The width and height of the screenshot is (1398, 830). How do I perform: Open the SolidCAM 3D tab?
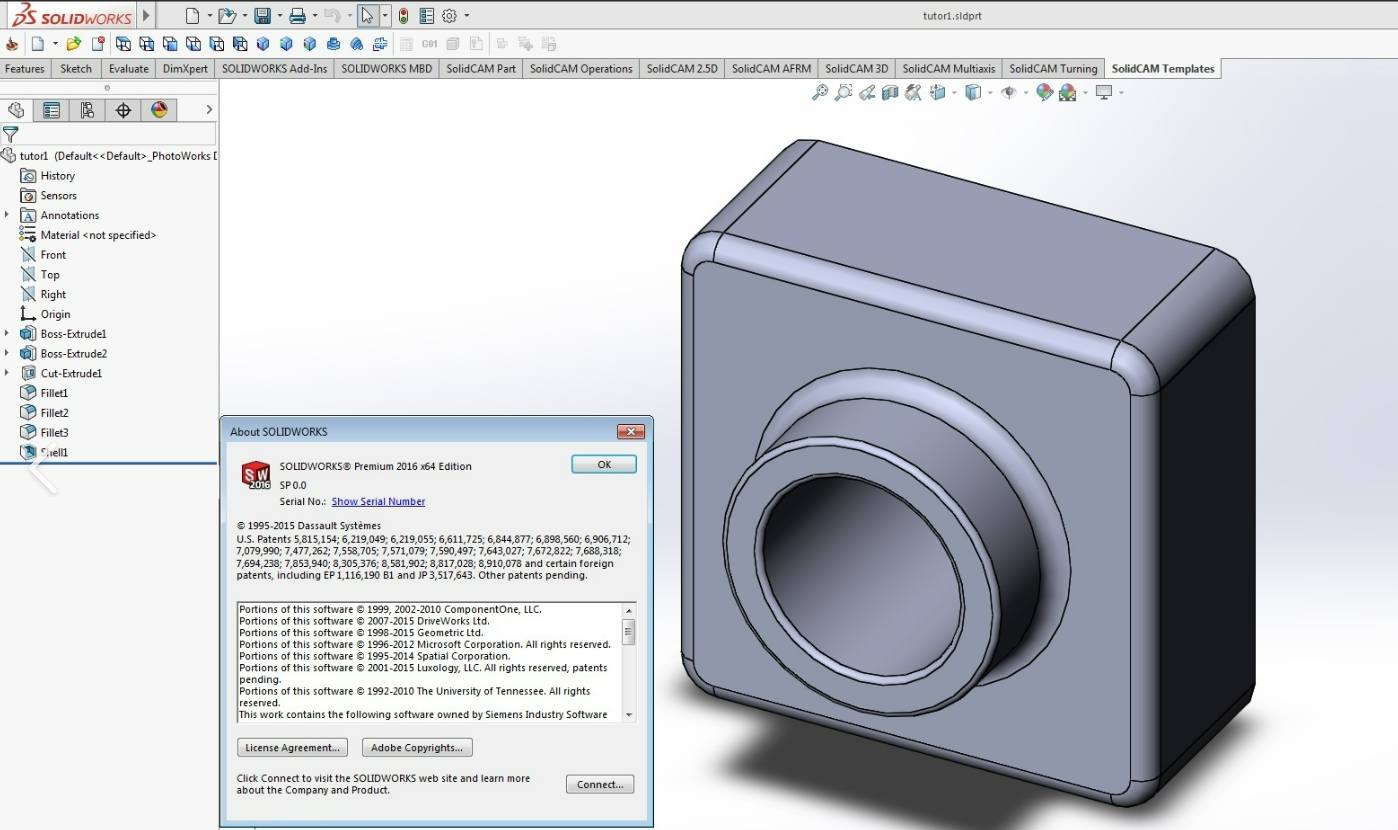click(x=856, y=69)
